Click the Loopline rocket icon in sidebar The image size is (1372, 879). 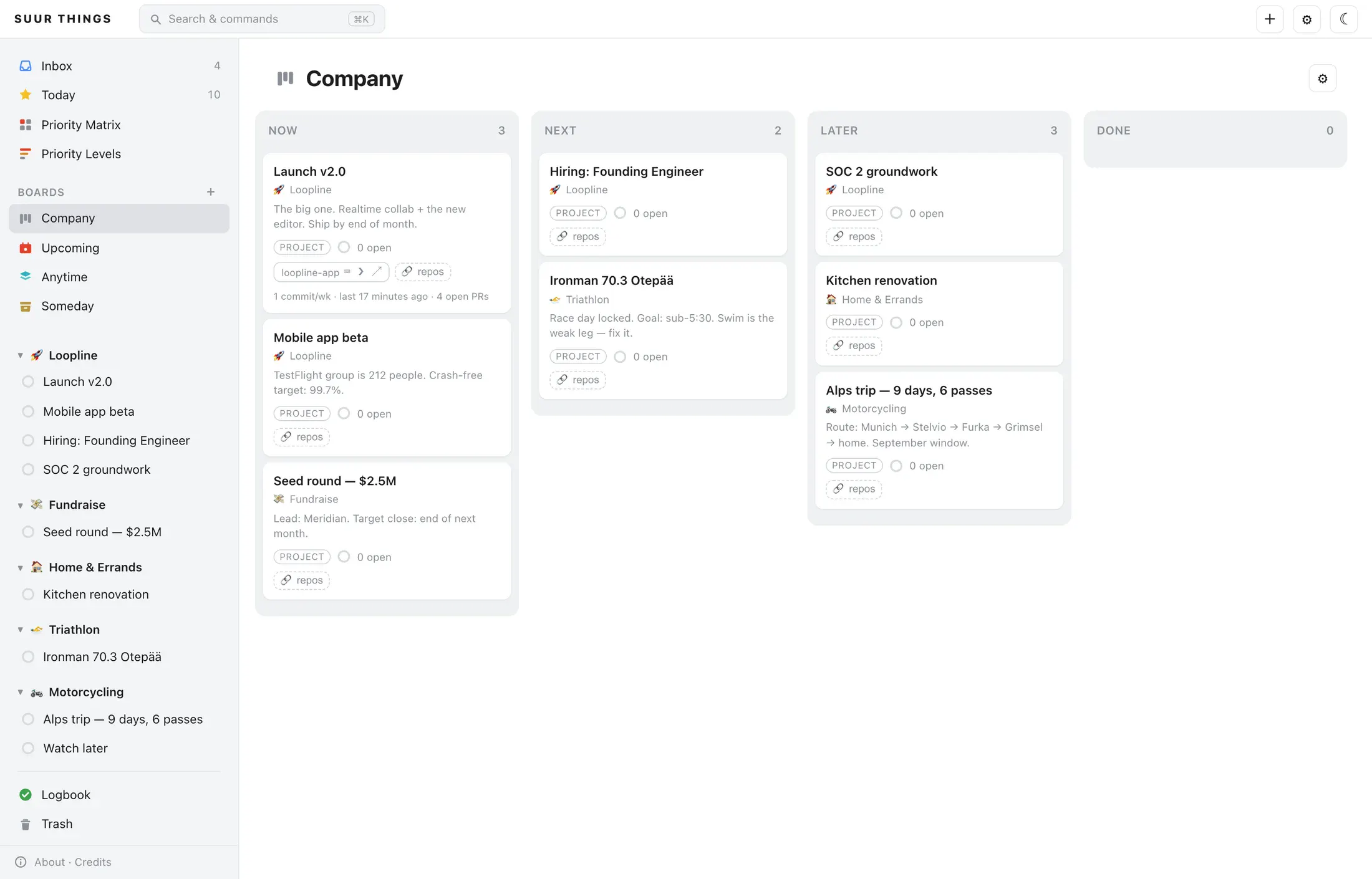[37, 355]
